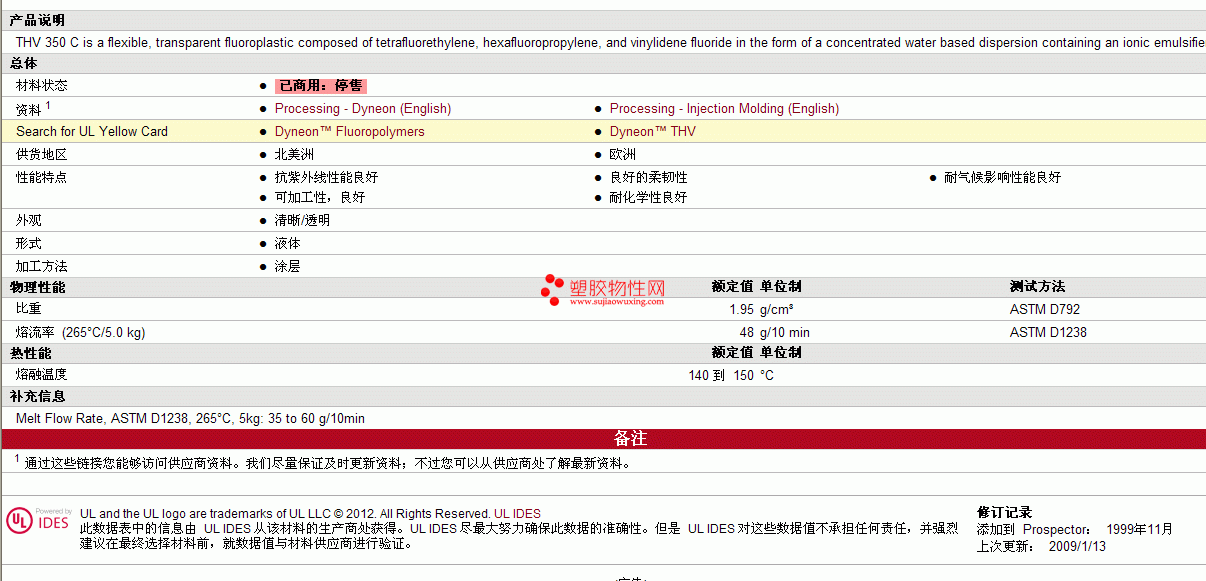Screen dimensions: 1206x581
Task: Click the 耐化学性良好 feature
Action: pos(649,197)
